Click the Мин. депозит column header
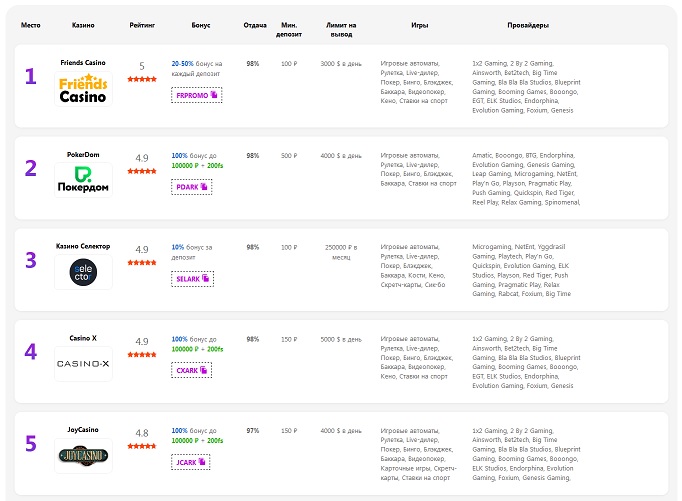This screenshot has height=501, width=682. coord(289,30)
